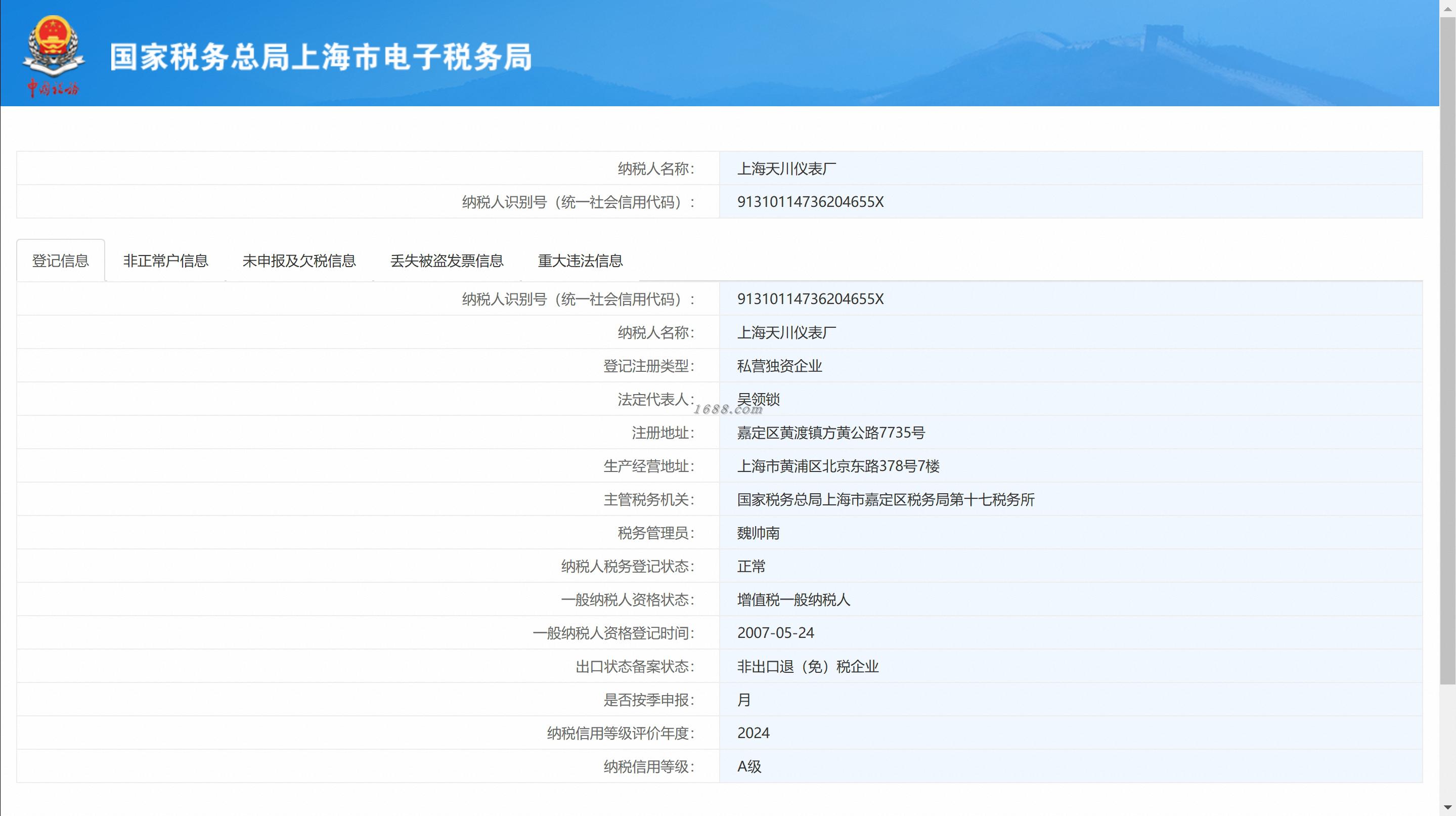Click the 法定代表人 label
Viewport: 1456px width, 816px height.
[x=655, y=399]
